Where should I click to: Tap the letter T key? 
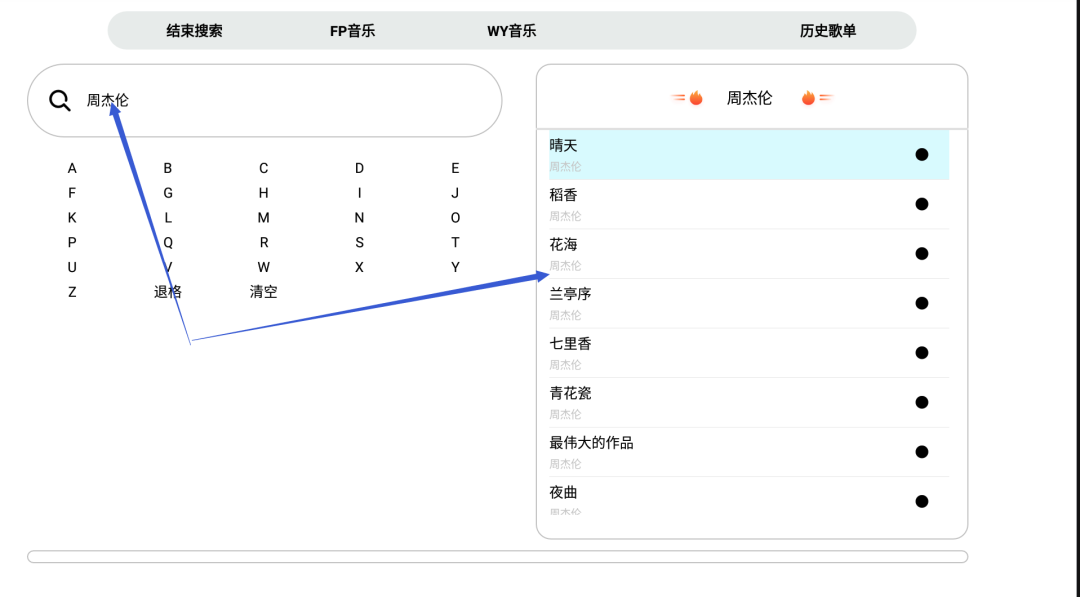tap(455, 242)
